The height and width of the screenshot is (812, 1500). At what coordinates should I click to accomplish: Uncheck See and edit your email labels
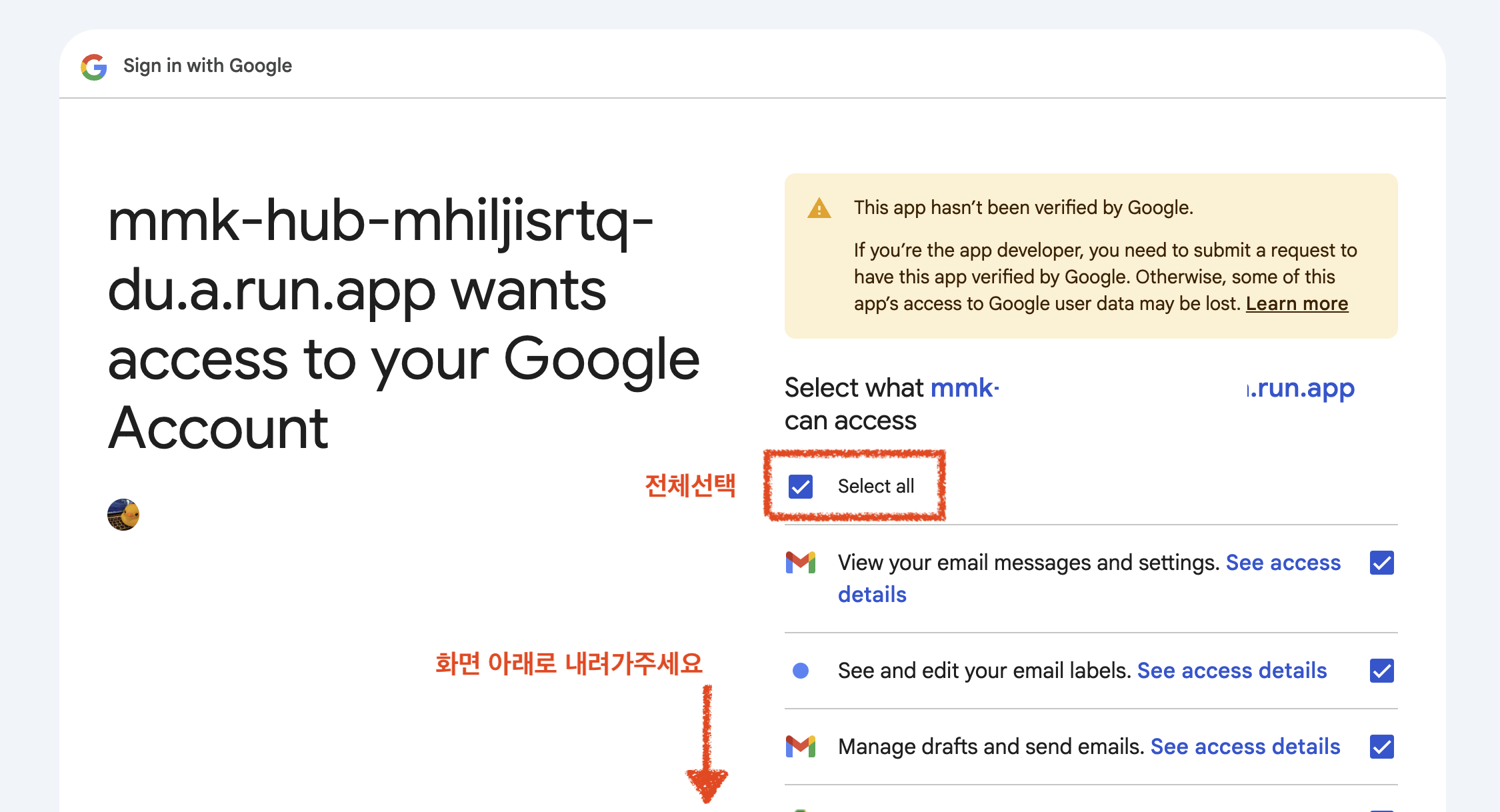(x=1382, y=671)
